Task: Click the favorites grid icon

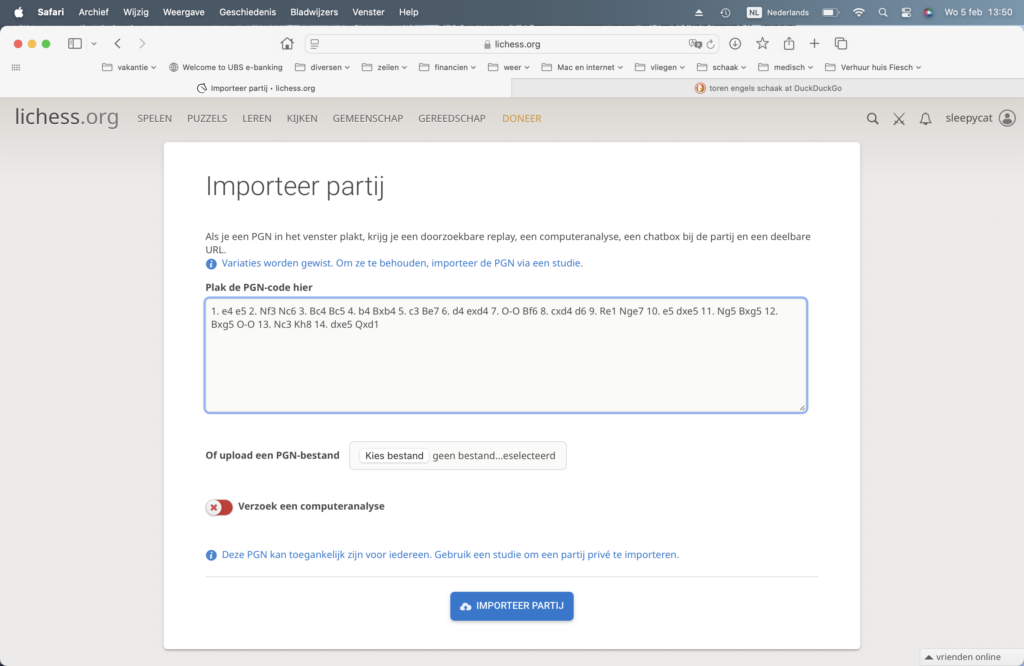Action: coord(16,67)
